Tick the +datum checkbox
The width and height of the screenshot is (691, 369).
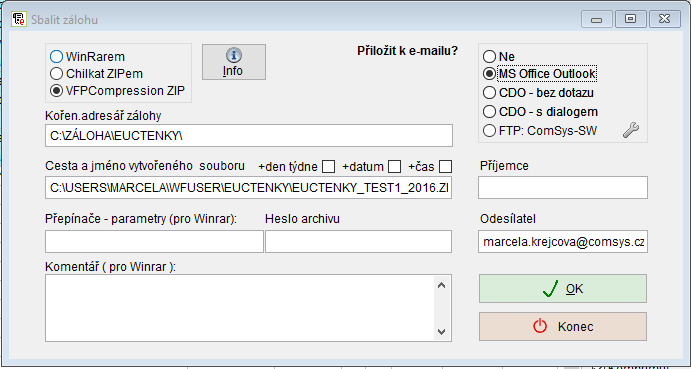(394, 167)
